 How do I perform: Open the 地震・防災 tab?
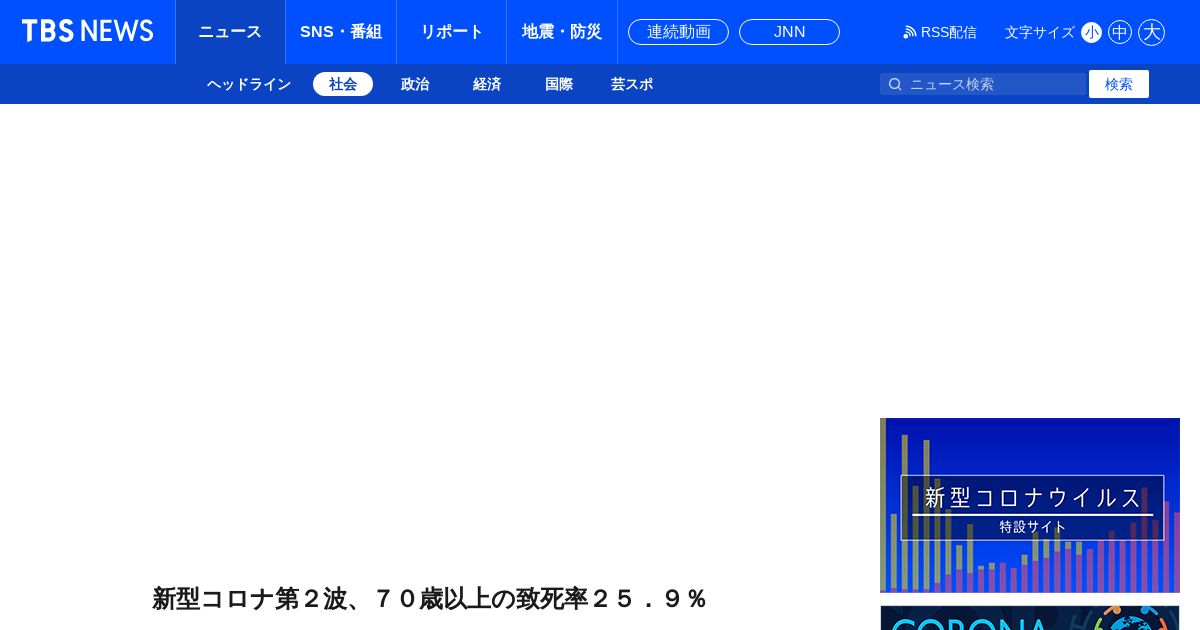tap(562, 32)
